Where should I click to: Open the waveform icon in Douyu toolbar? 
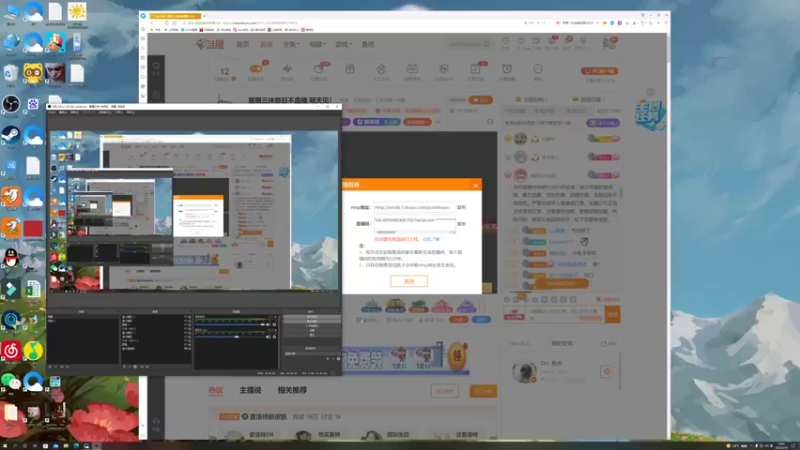click(287, 69)
